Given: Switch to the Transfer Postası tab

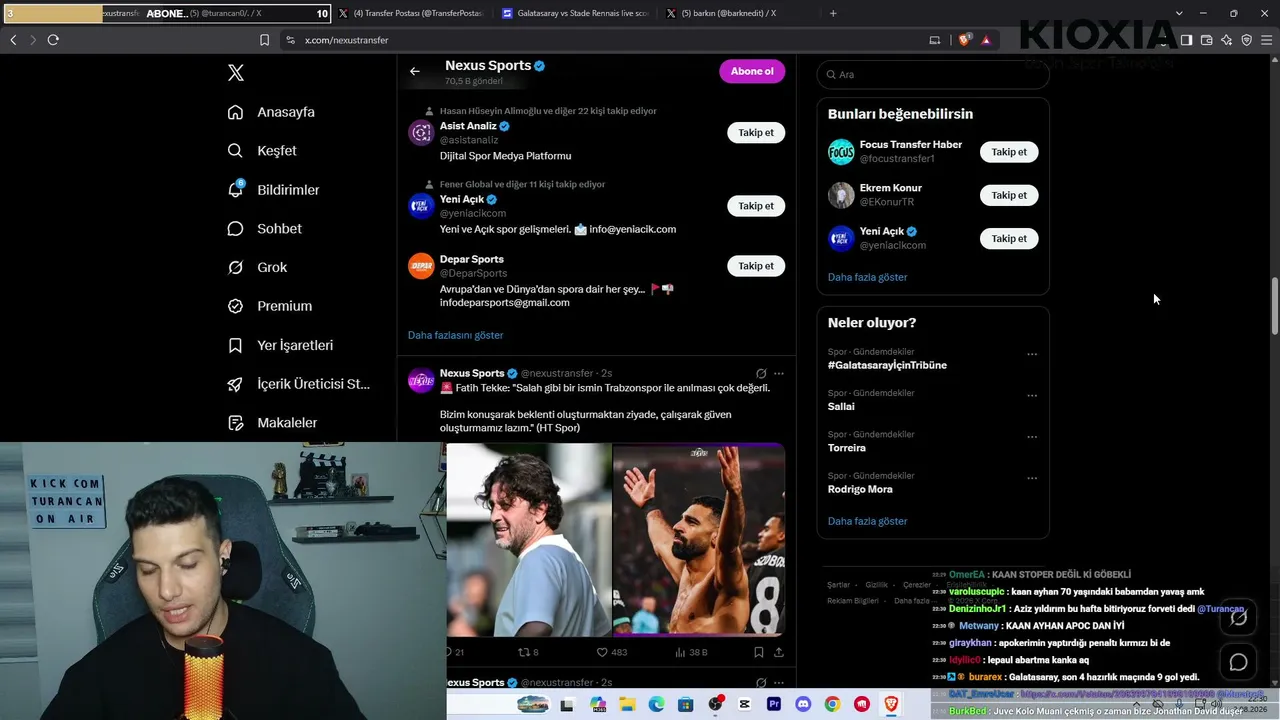Looking at the screenshot, I should point(411,13).
